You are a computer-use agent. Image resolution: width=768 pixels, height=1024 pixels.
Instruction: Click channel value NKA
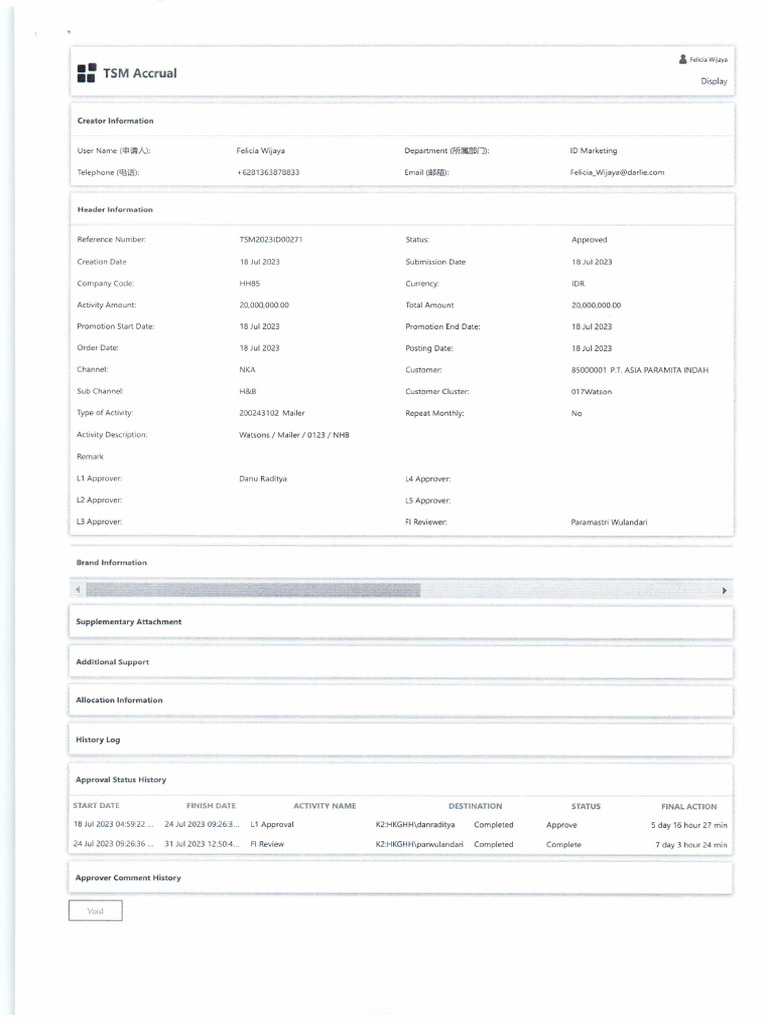tap(248, 370)
